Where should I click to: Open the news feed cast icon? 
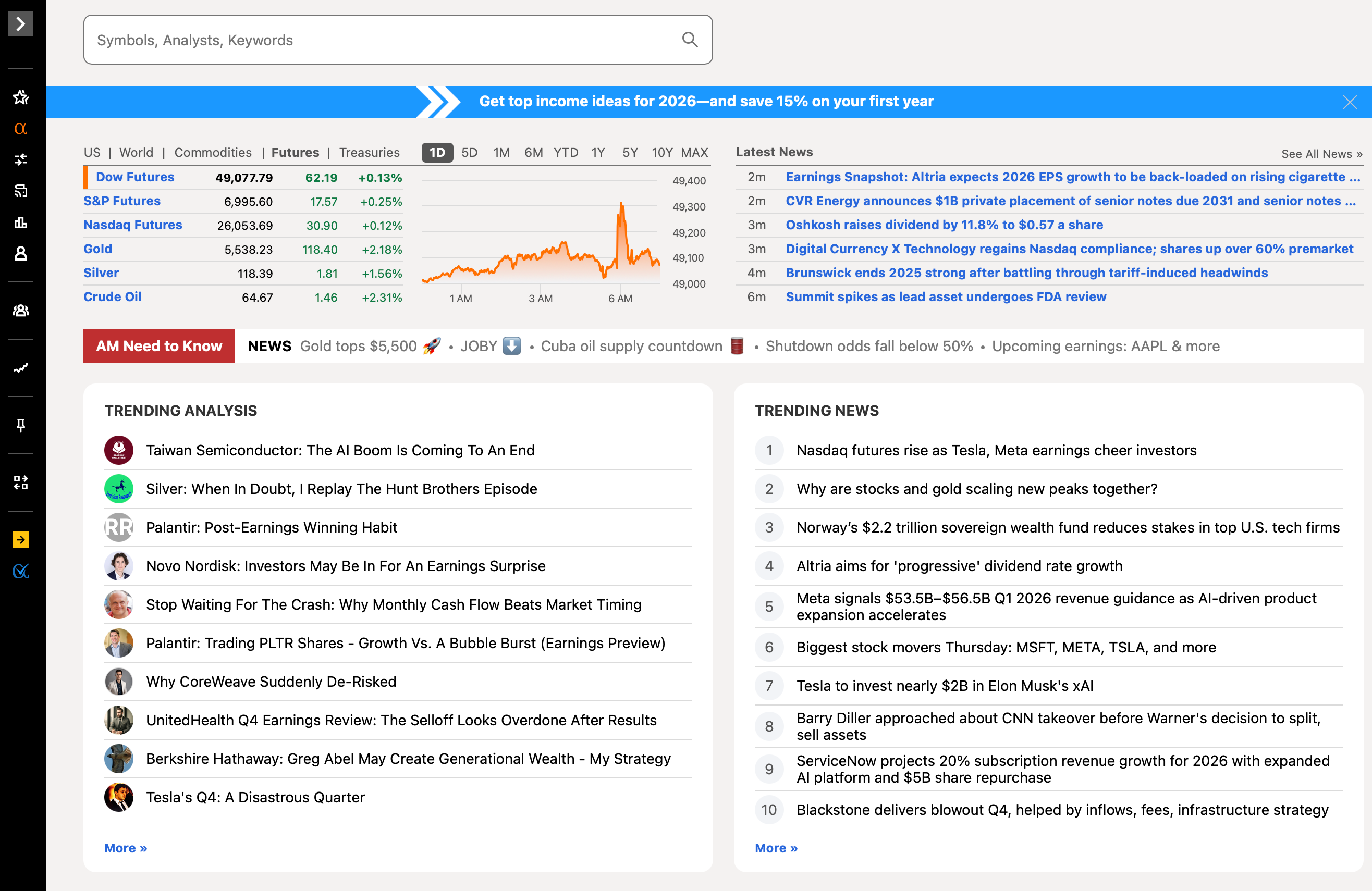pos(21,191)
